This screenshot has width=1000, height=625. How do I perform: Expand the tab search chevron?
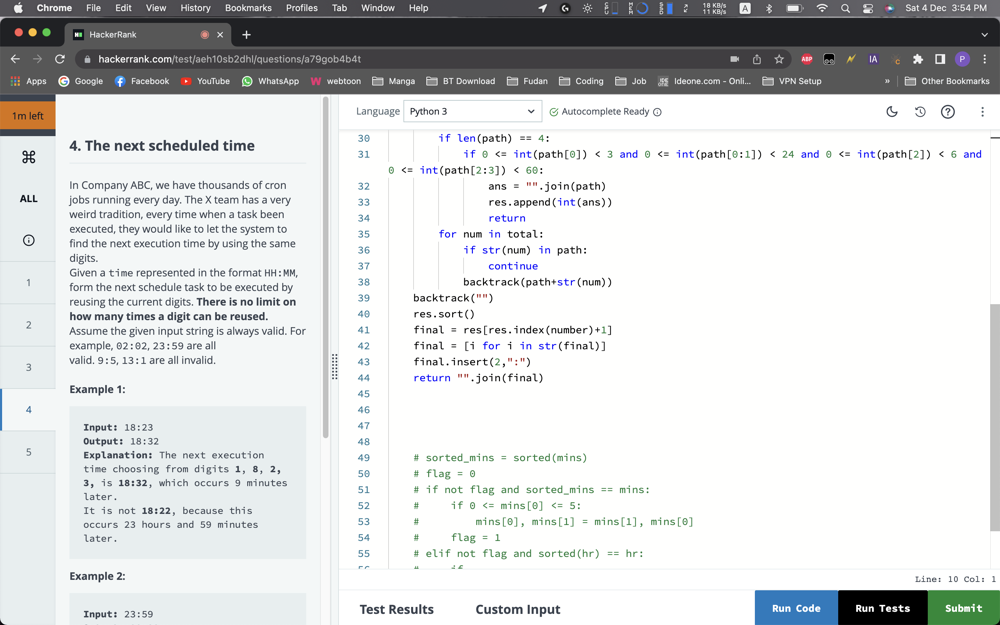click(x=985, y=34)
